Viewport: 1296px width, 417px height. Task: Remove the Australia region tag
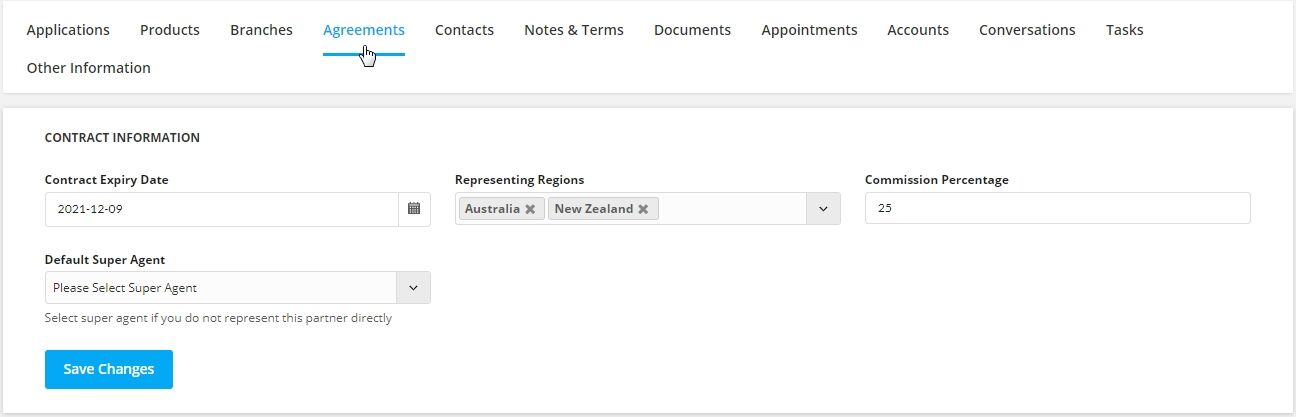pyautogui.click(x=530, y=209)
